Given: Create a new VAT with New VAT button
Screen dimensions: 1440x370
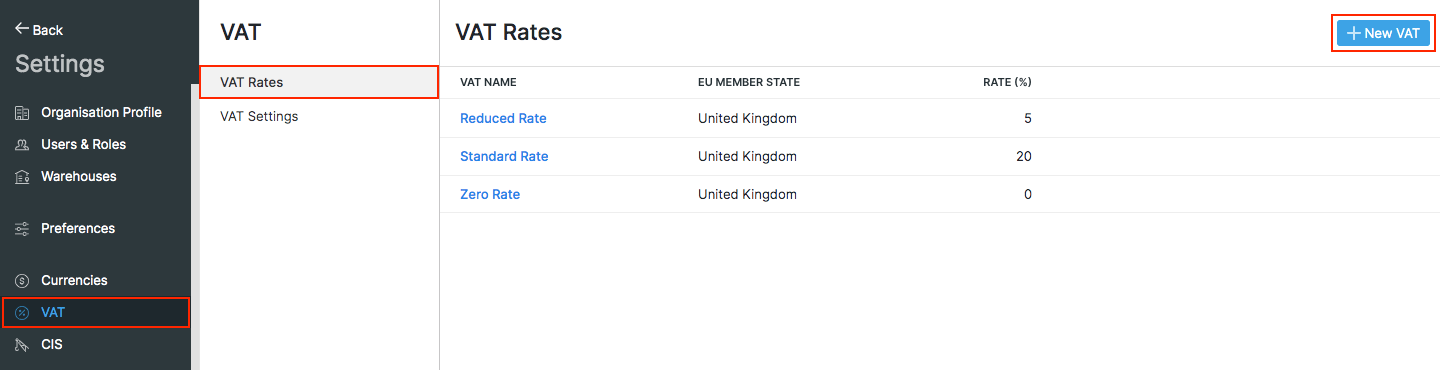Looking at the screenshot, I should 1383,33.
